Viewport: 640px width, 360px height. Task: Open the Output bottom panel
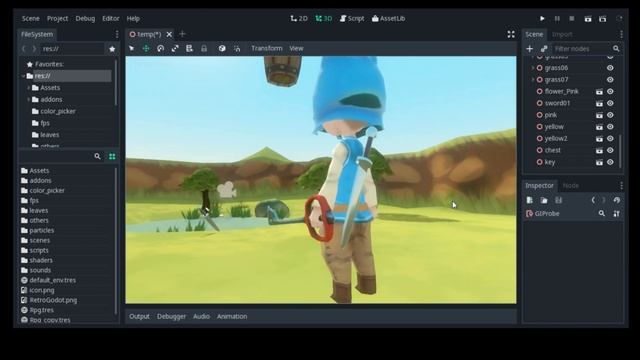tap(139, 316)
